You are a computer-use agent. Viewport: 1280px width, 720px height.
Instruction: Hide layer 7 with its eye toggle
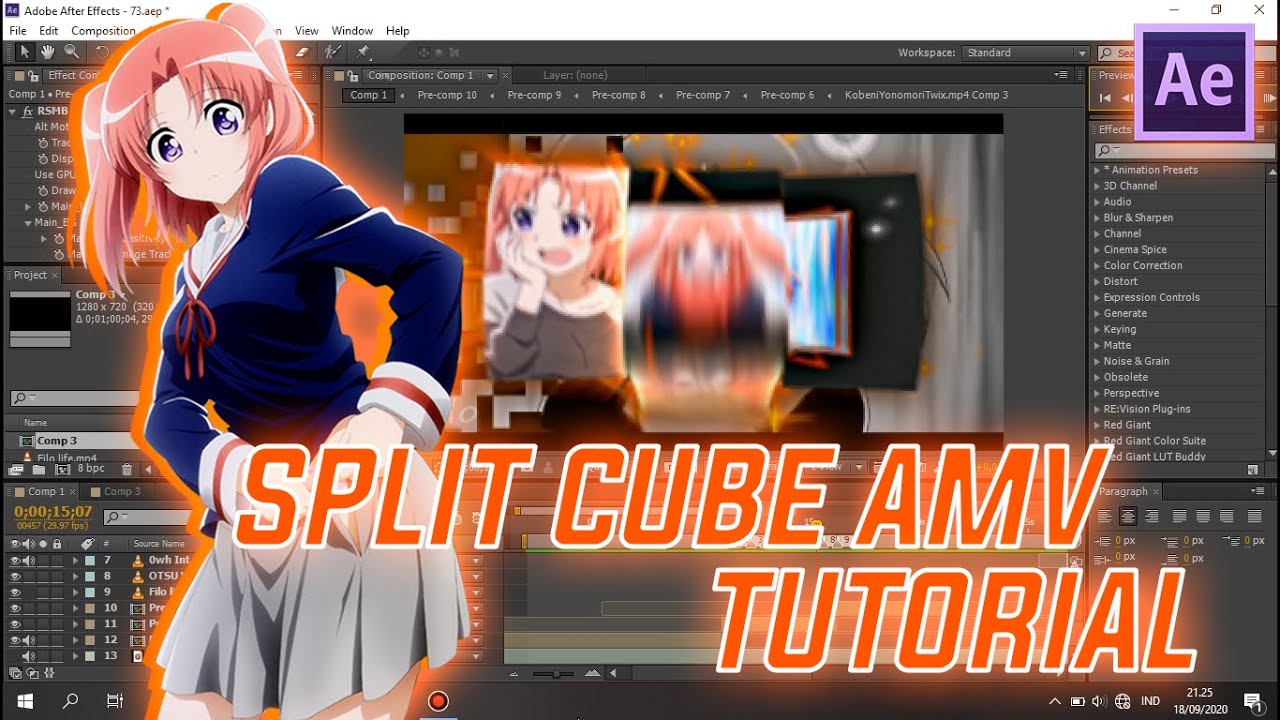[x=15, y=561]
